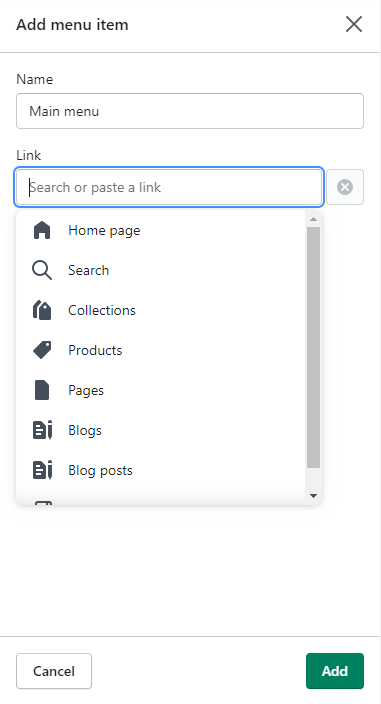The image size is (381, 704).
Task: Close the Add menu item dialog
Action: click(354, 24)
